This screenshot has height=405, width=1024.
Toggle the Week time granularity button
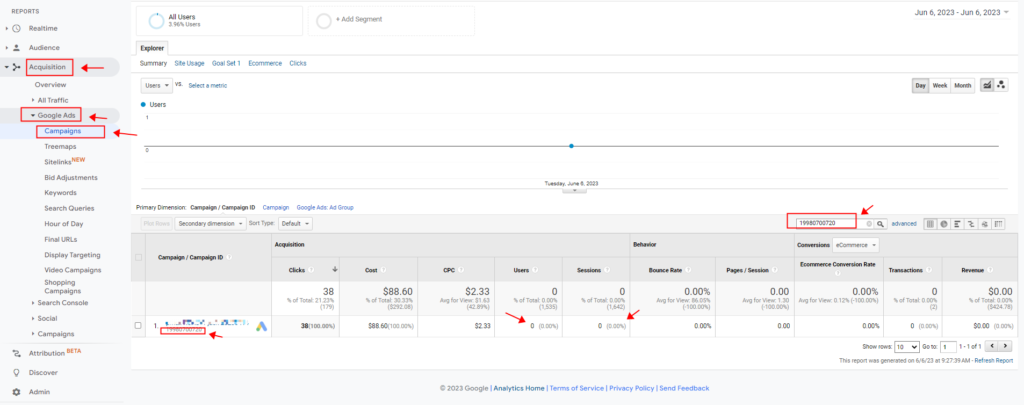coord(940,86)
